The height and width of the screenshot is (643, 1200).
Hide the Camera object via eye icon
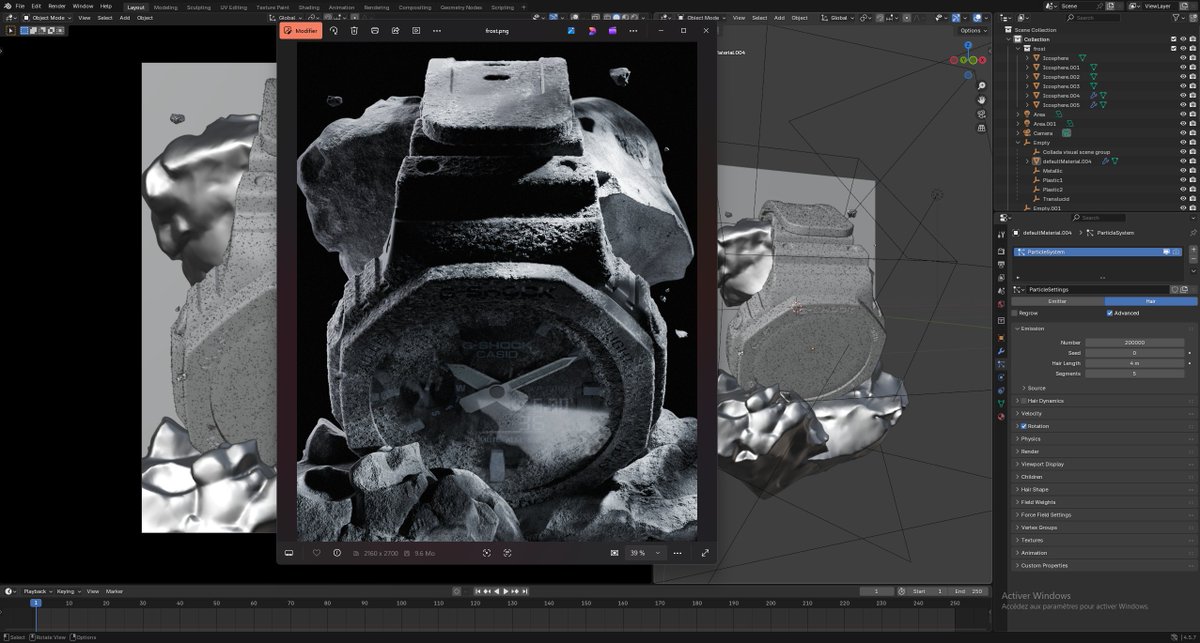[1183, 133]
